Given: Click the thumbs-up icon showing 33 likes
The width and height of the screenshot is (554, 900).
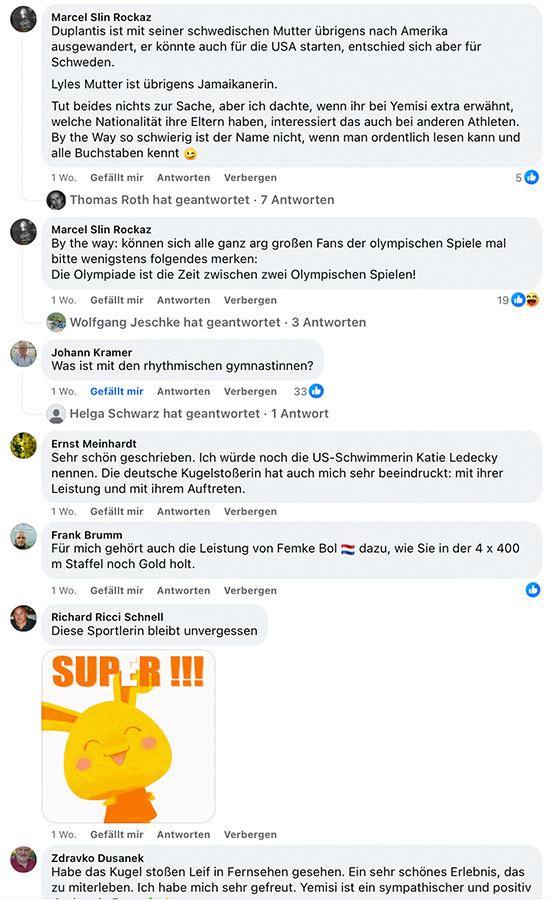Looking at the screenshot, I should (316, 391).
